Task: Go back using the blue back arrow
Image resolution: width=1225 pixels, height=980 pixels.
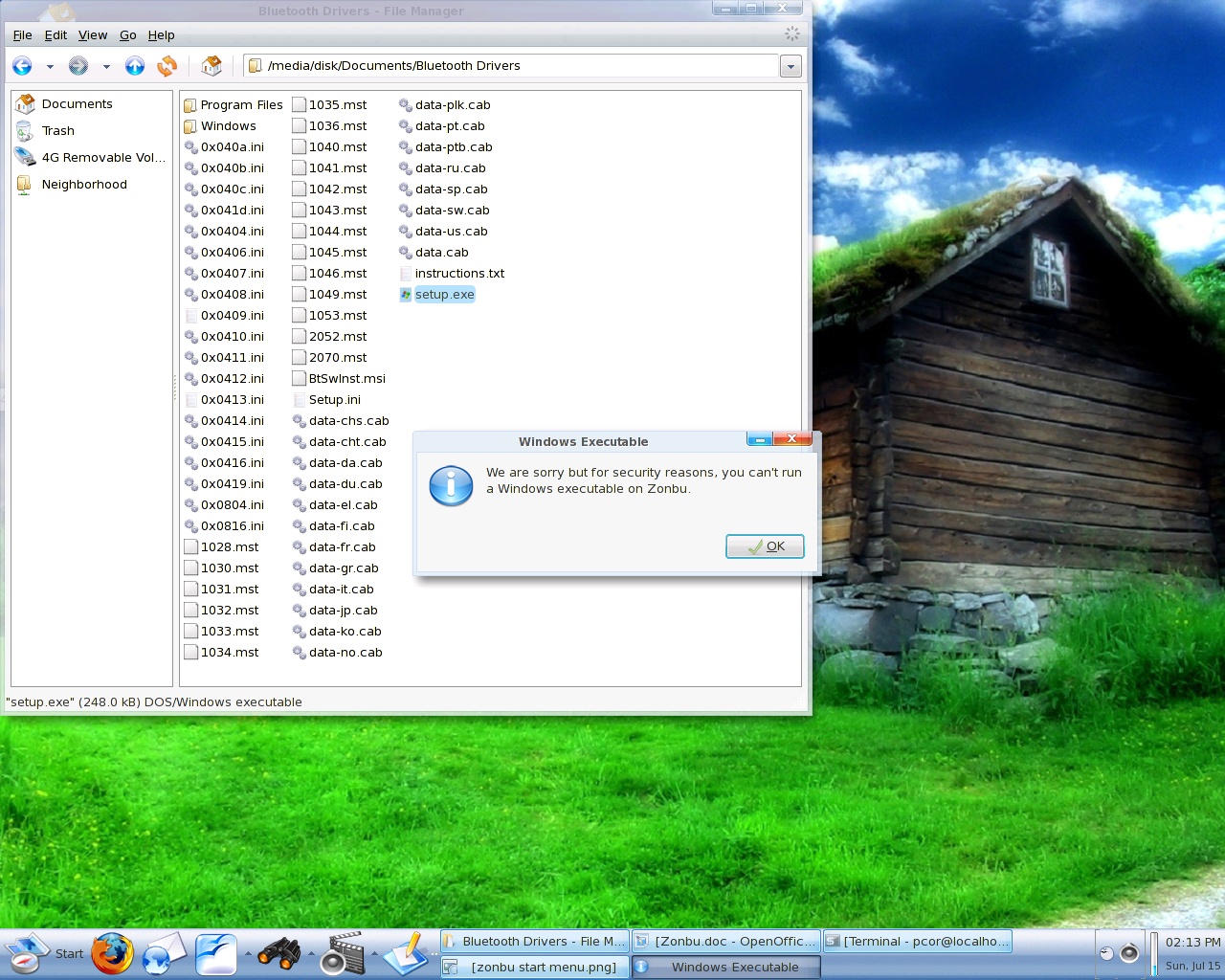Action: 22,66
